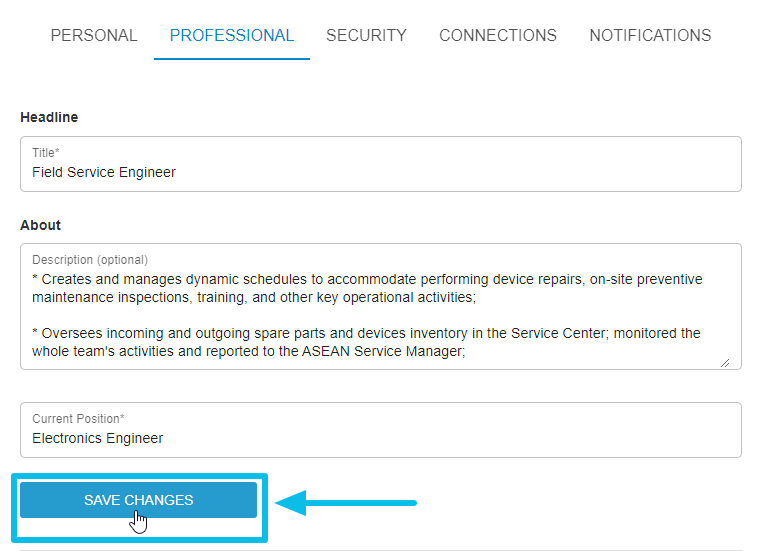Click inside the Description text area
This screenshot has height=551, width=764.
coord(381,306)
